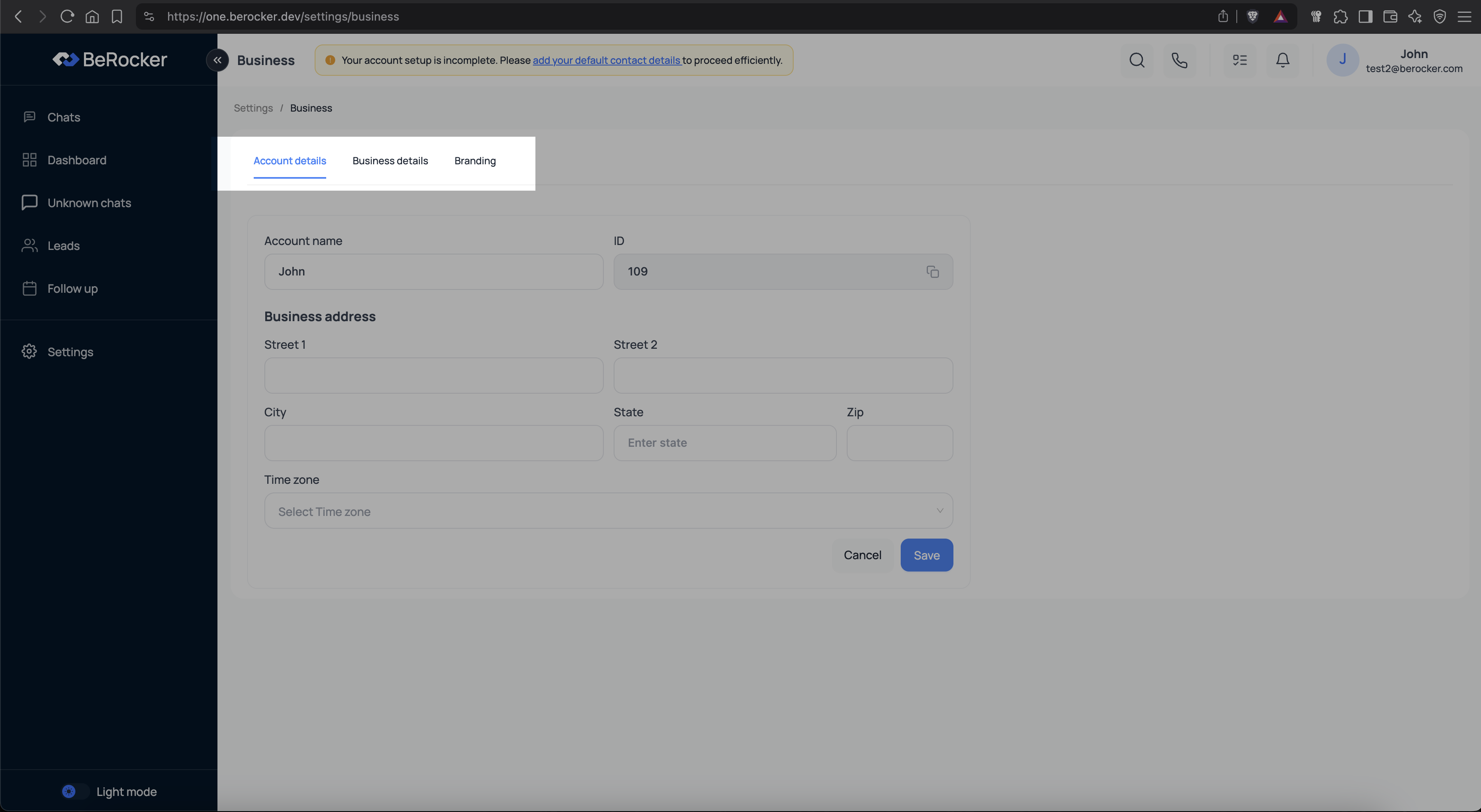Toggle the Light mode switch
The image size is (1481, 812).
74,791
